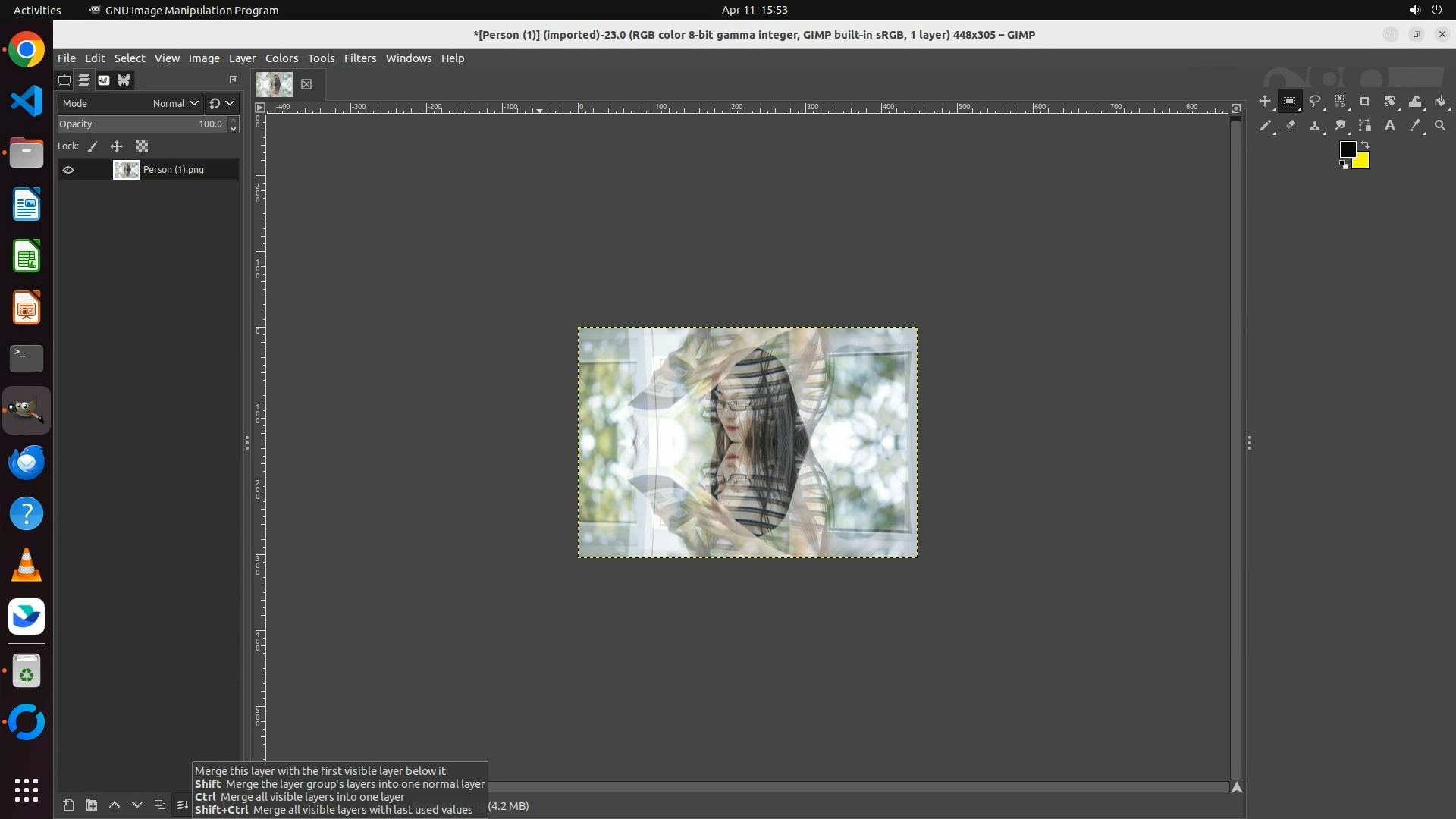This screenshot has width=1456, height=819.
Task: Select the Eraser tool
Action: click(1290, 126)
